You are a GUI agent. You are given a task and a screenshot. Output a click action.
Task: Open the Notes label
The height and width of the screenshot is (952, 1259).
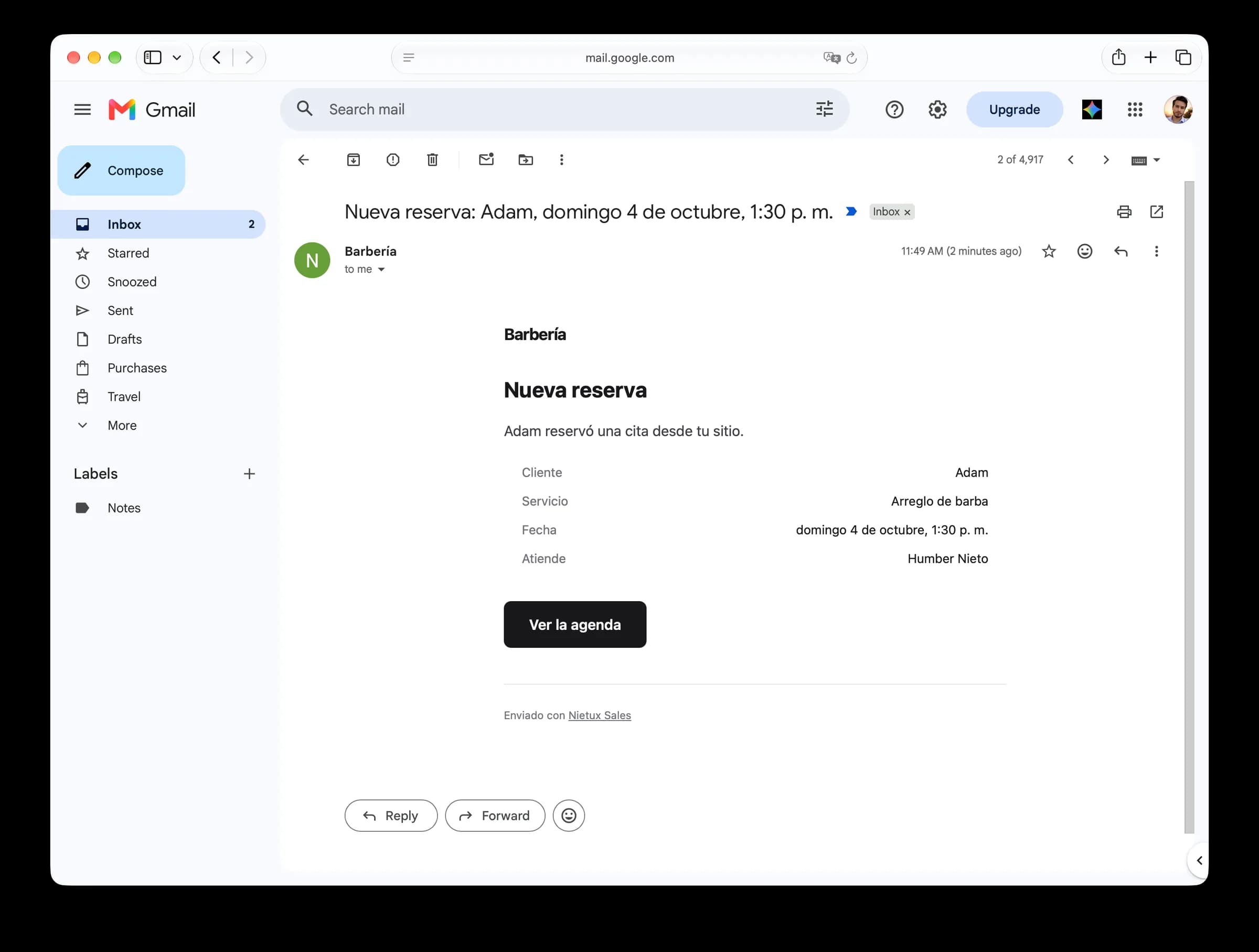click(x=158, y=508)
